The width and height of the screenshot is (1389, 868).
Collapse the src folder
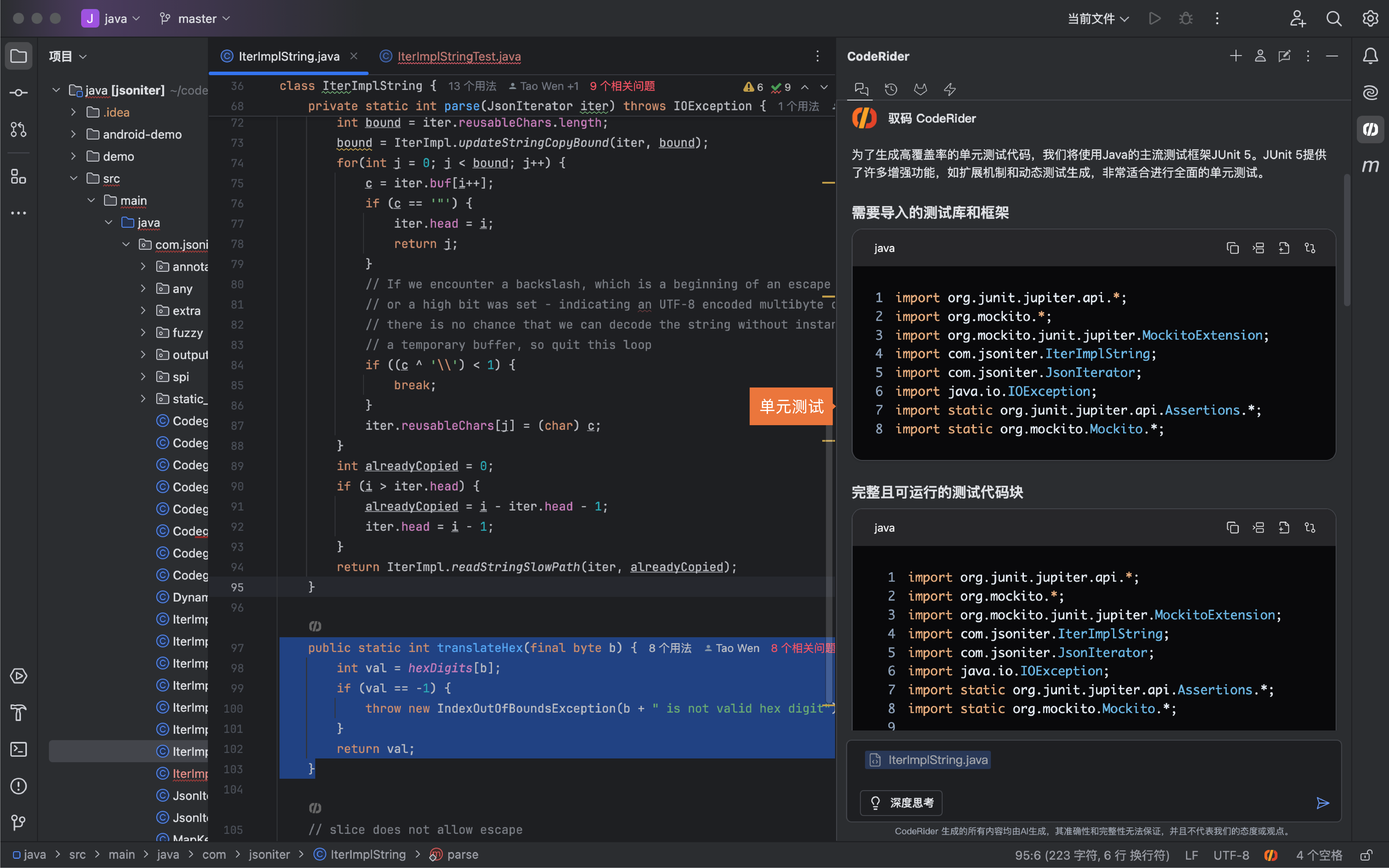[x=73, y=179]
